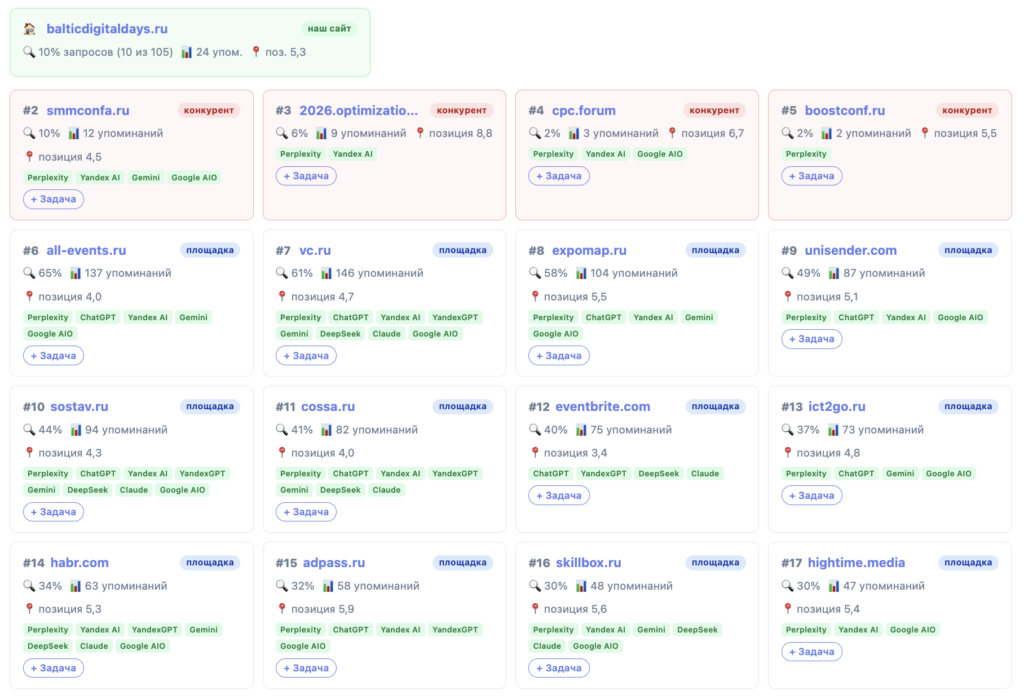Click the pin icon for позиция 4,5

pos(29,156)
